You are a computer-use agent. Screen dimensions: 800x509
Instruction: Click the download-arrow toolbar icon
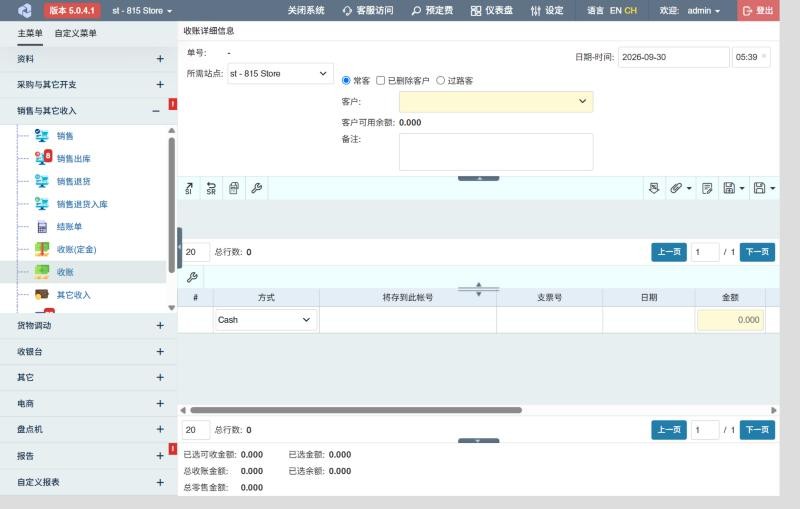pos(654,188)
